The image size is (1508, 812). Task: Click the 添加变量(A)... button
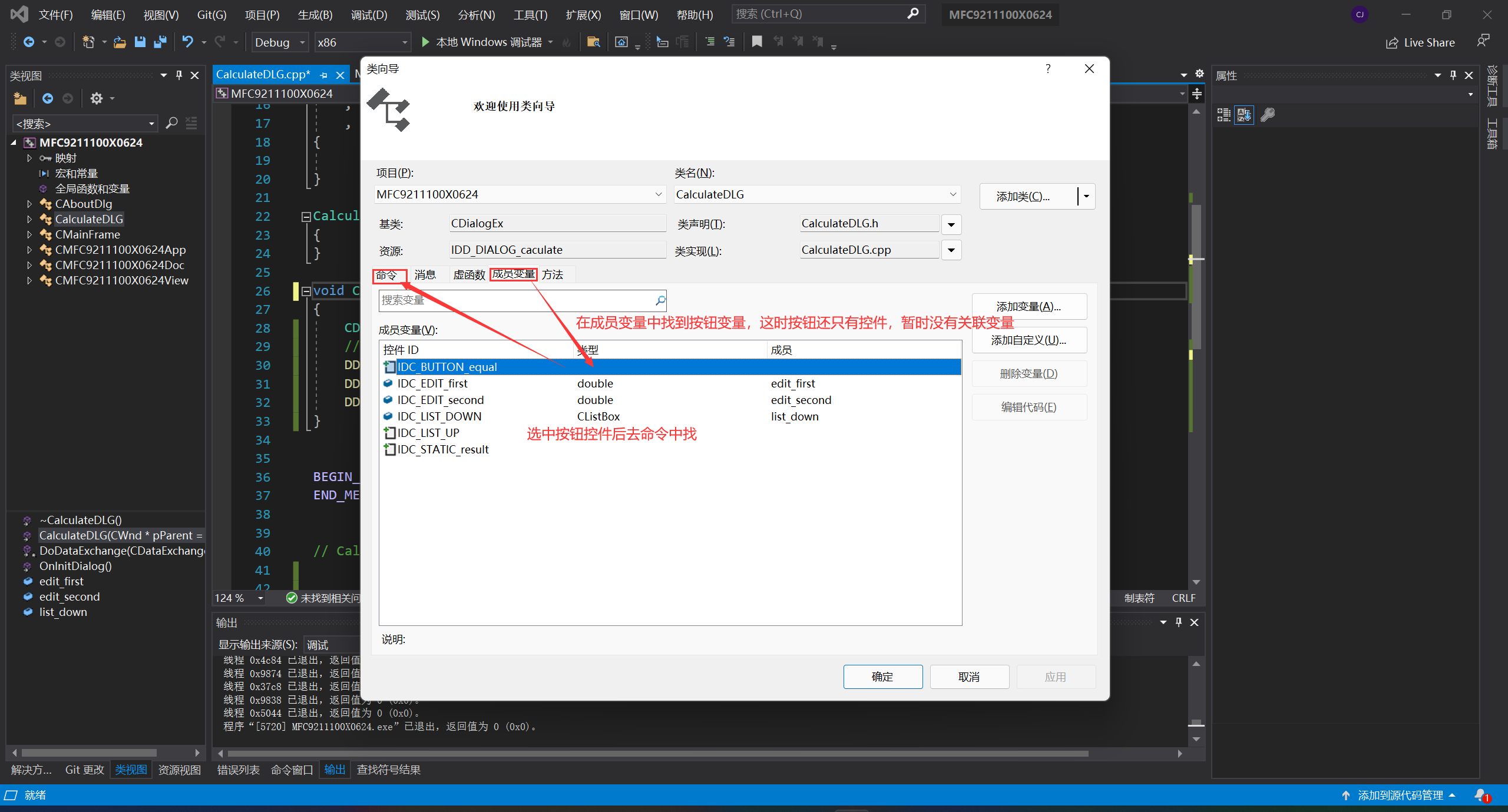pyautogui.click(x=1028, y=306)
